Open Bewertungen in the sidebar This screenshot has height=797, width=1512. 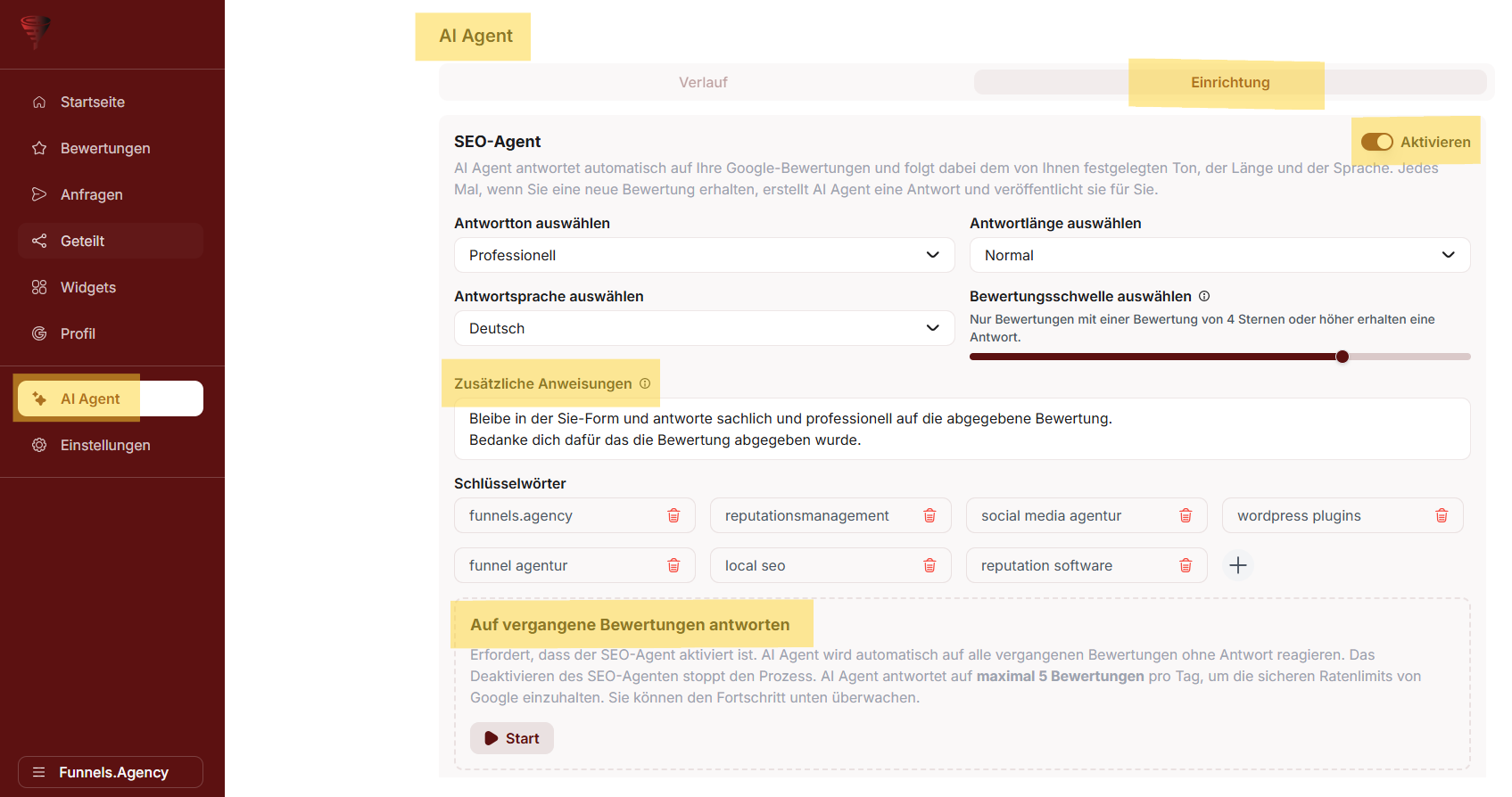coord(105,148)
